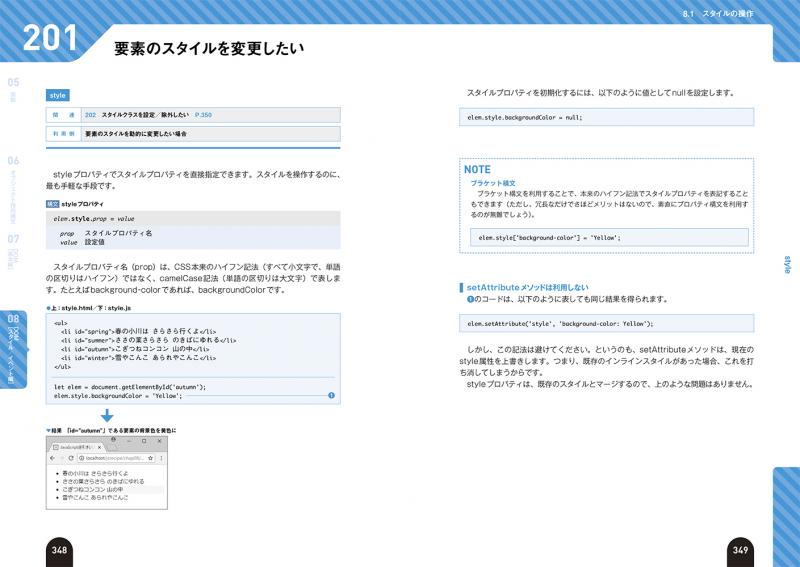
Task: Close the browser tab with its x
Action: pos(99,447)
